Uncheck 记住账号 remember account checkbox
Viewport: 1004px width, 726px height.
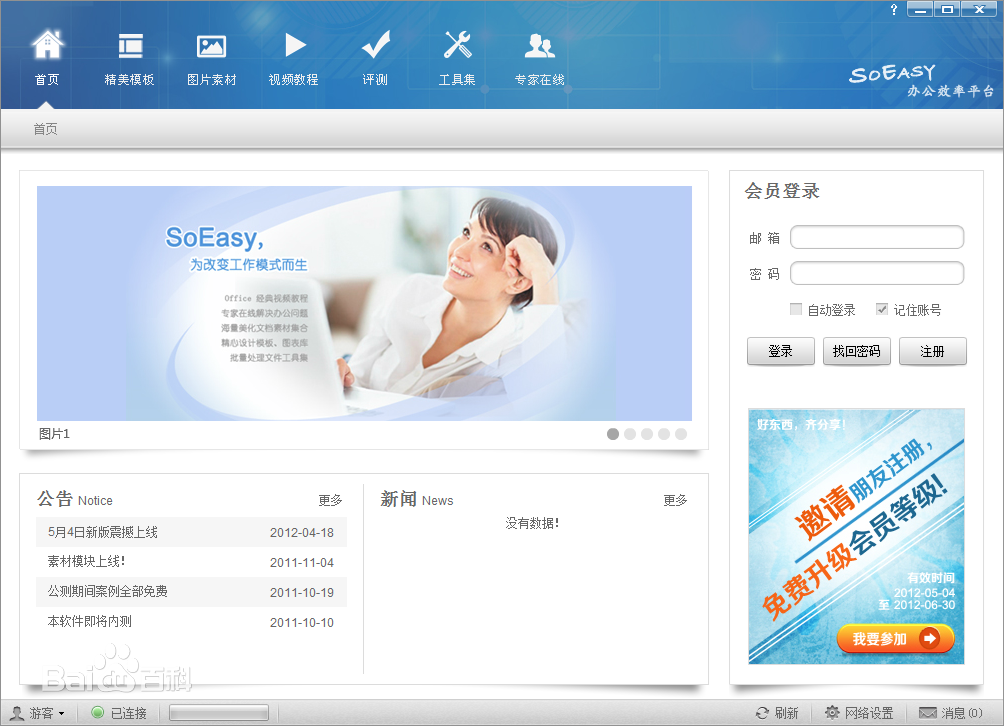882,309
